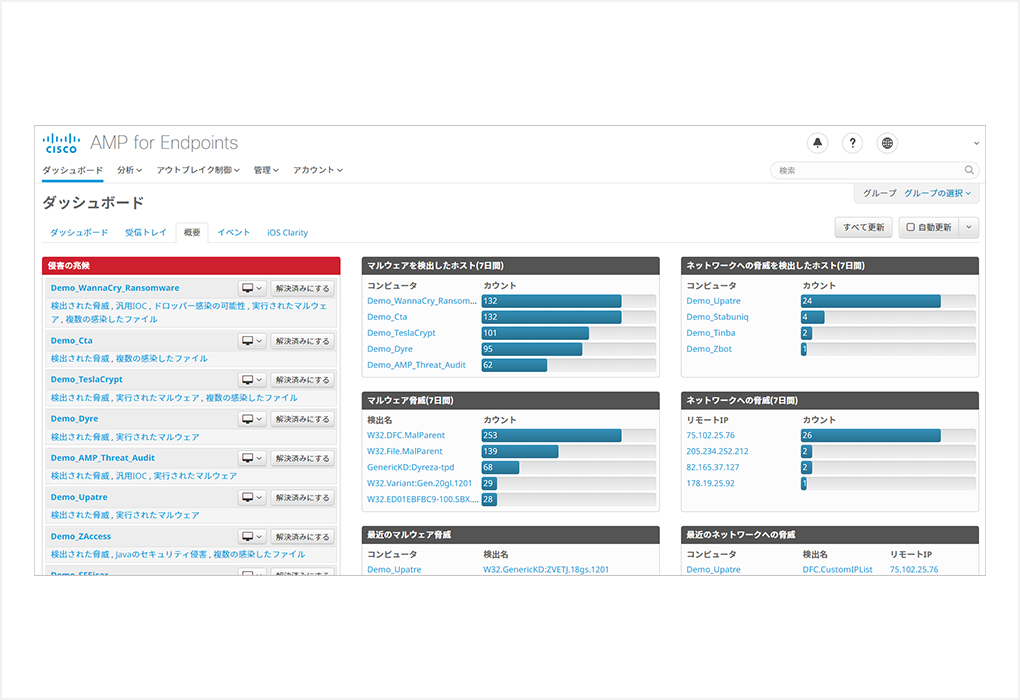This screenshot has height=700, width=1020.
Task: Switch to the イベント tab
Action: [234, 232]
